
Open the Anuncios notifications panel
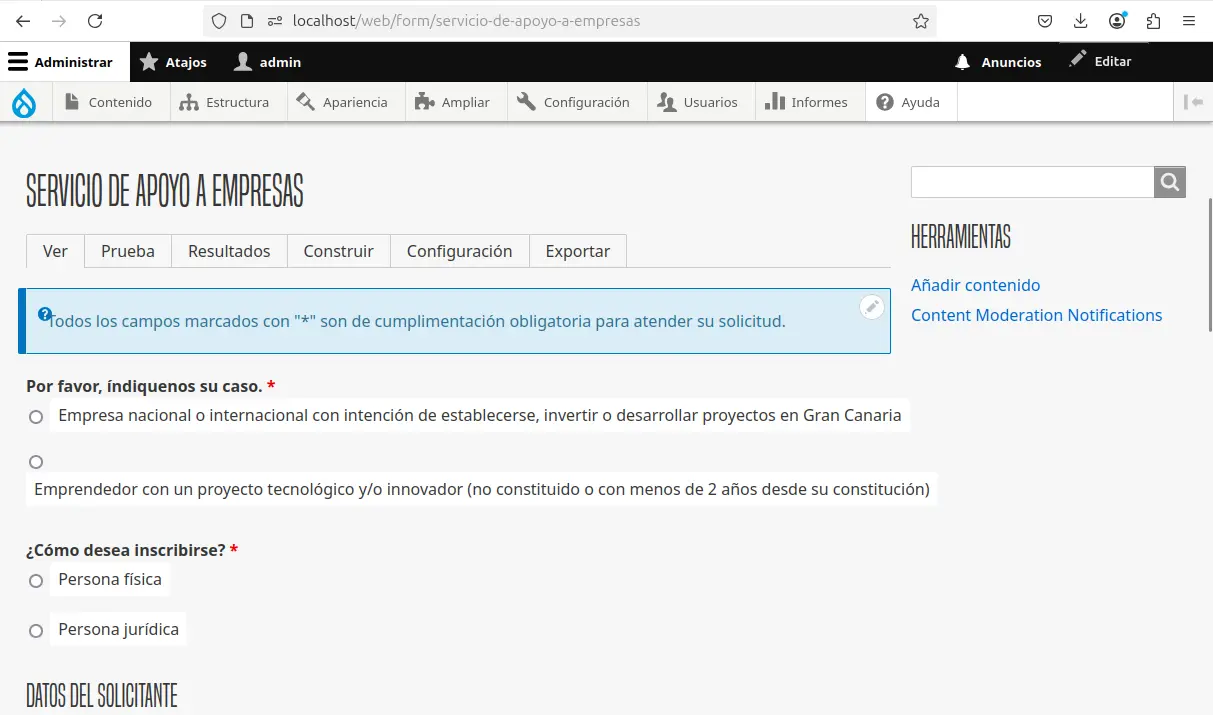click(x=998, y=61)
